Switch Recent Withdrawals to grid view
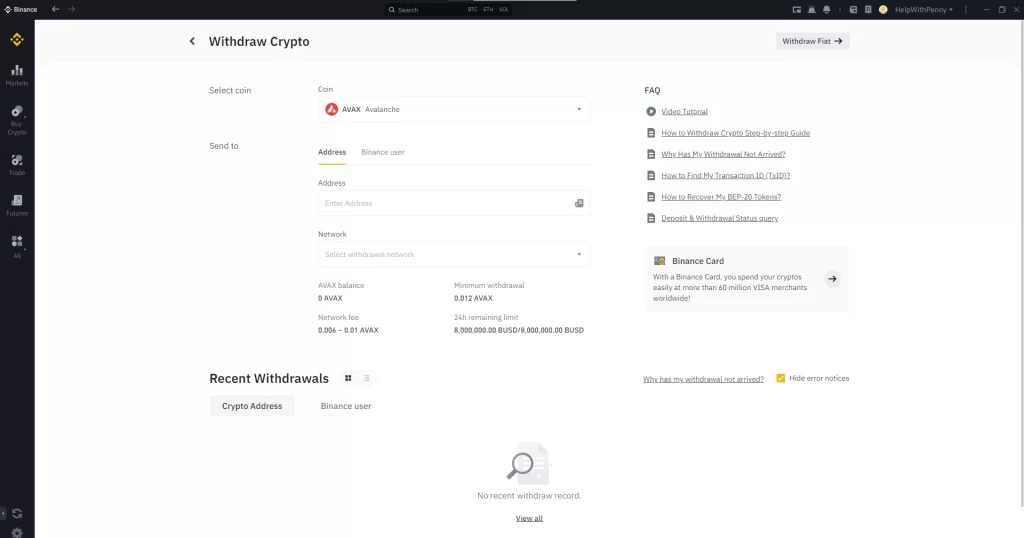The height and width of the screenshot is (538, 1024). coord(348,378)
